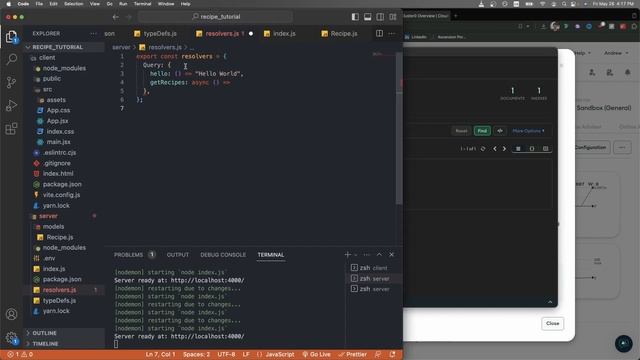
Task: Close the terminal panel
Action: pos(391,255)
